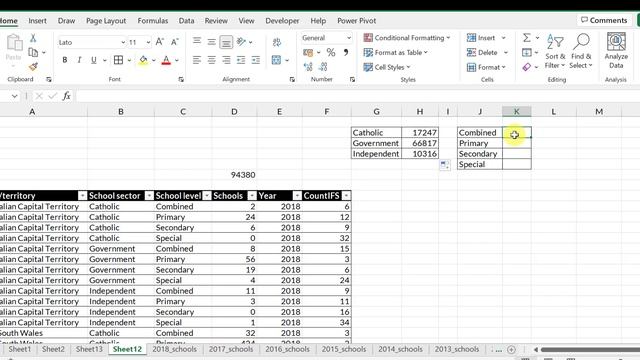
Task: Open Format cells menu
Action: coord(486,67)
